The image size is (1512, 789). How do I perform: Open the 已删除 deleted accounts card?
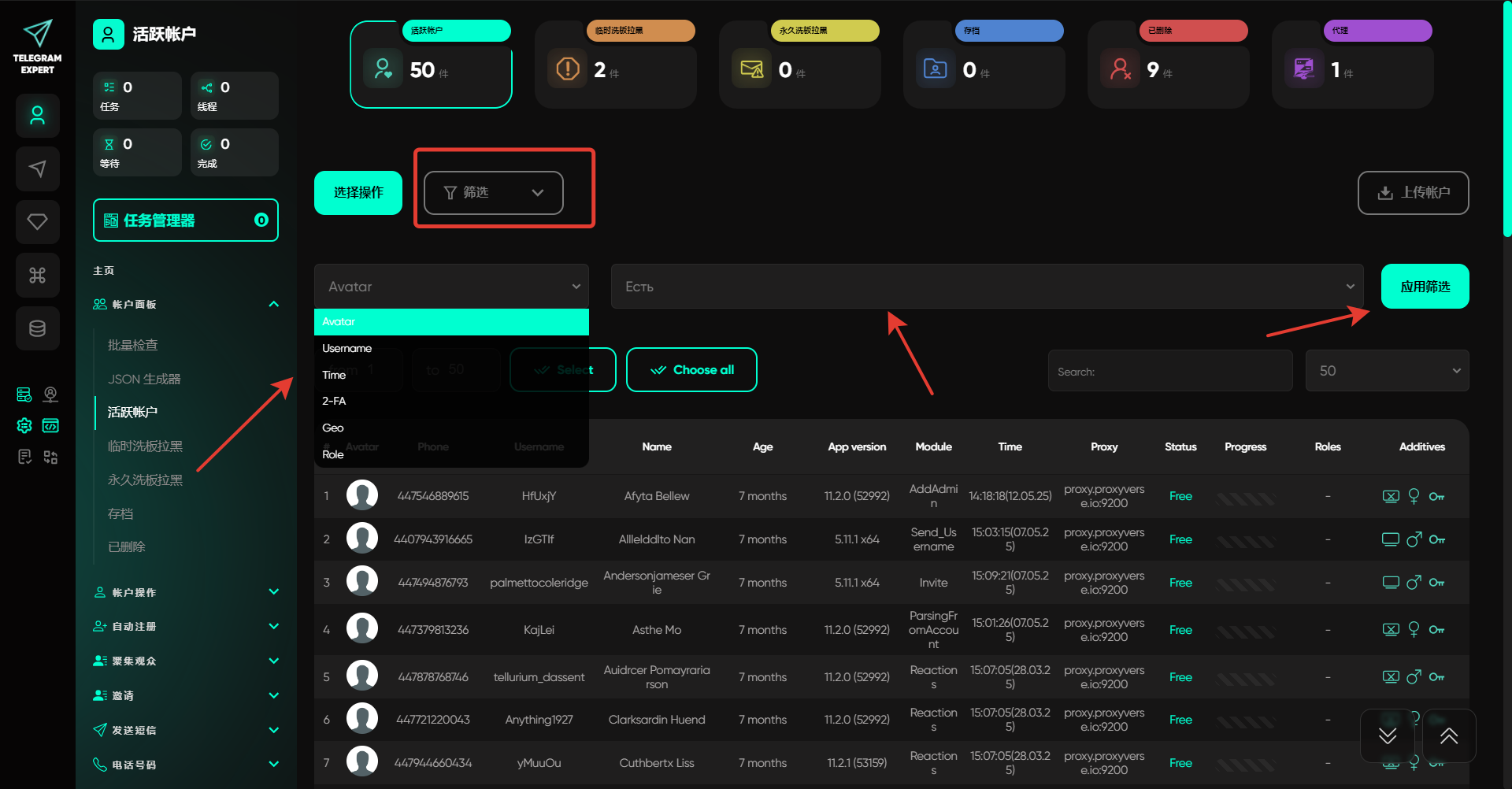click(x=1168, y=66)
